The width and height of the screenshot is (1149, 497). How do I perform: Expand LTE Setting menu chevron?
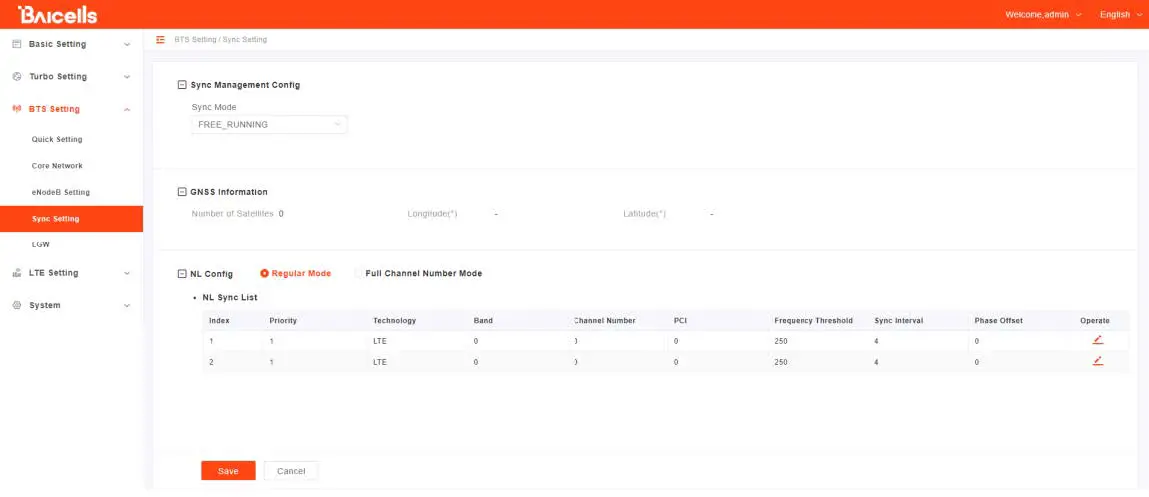(x=127, y=273)
